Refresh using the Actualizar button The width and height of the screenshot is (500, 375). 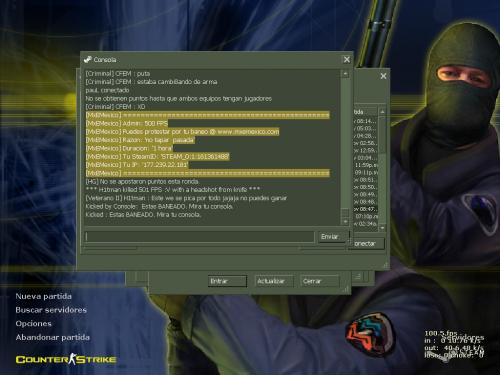coord(274,281)
